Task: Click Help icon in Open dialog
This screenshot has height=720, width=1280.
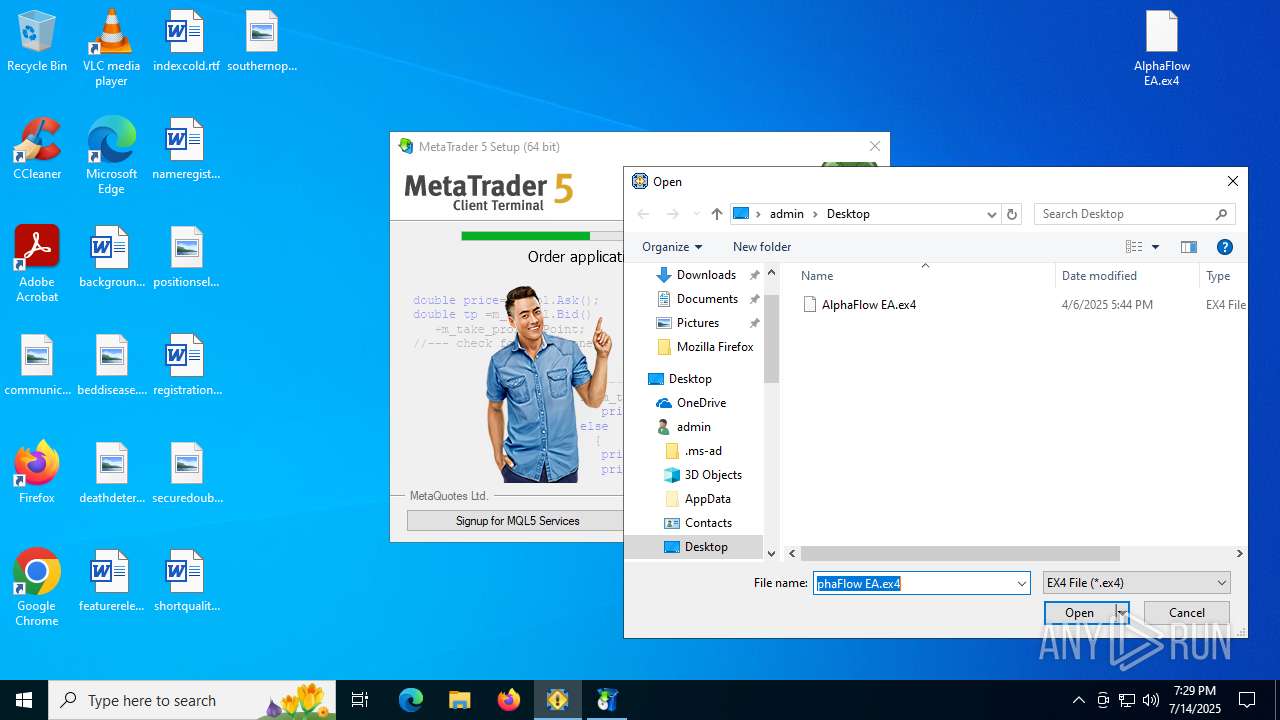Action: pyautogui.click(x=1225, y=247)
